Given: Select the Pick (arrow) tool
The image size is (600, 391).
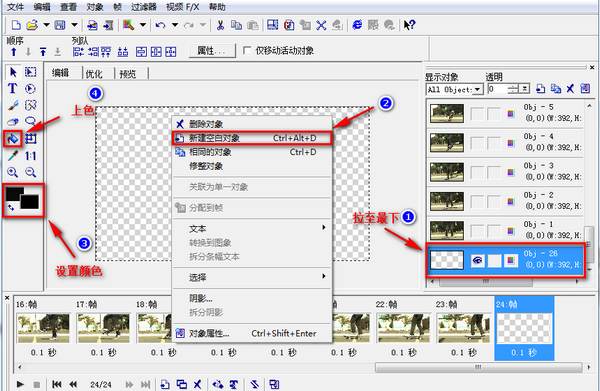Looking at the screenshot, I should 13,72.
